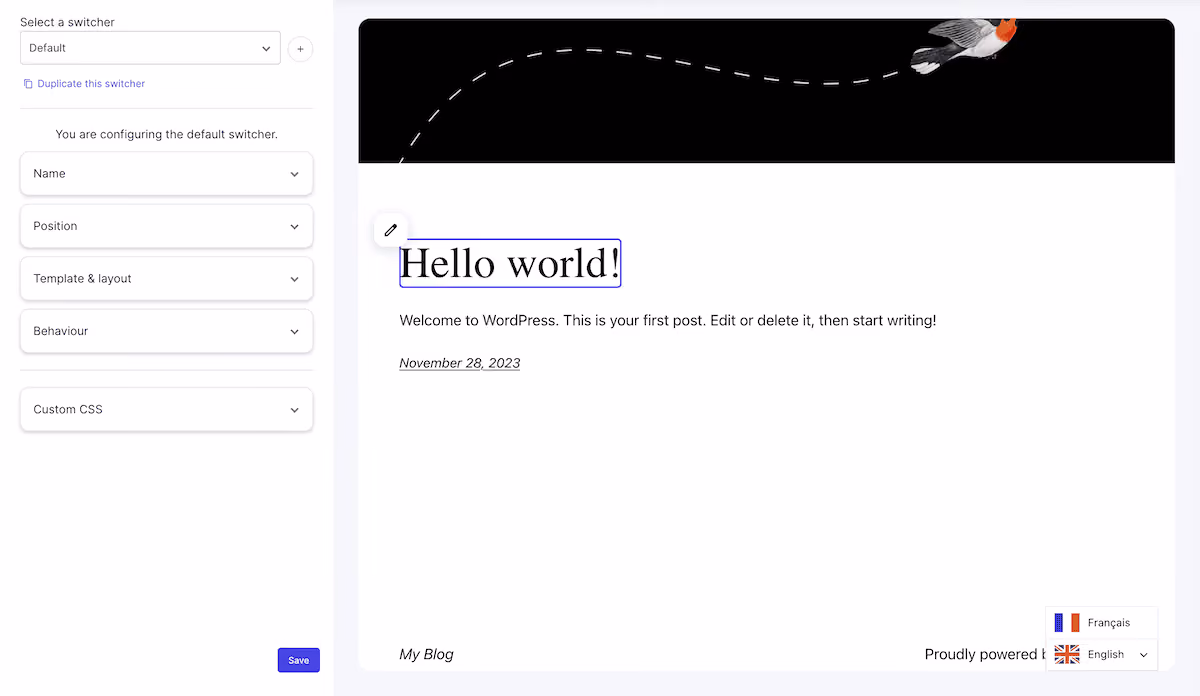Click the bird header image
The width and height of the screenshot is (1200, 696).
(766, 90)
